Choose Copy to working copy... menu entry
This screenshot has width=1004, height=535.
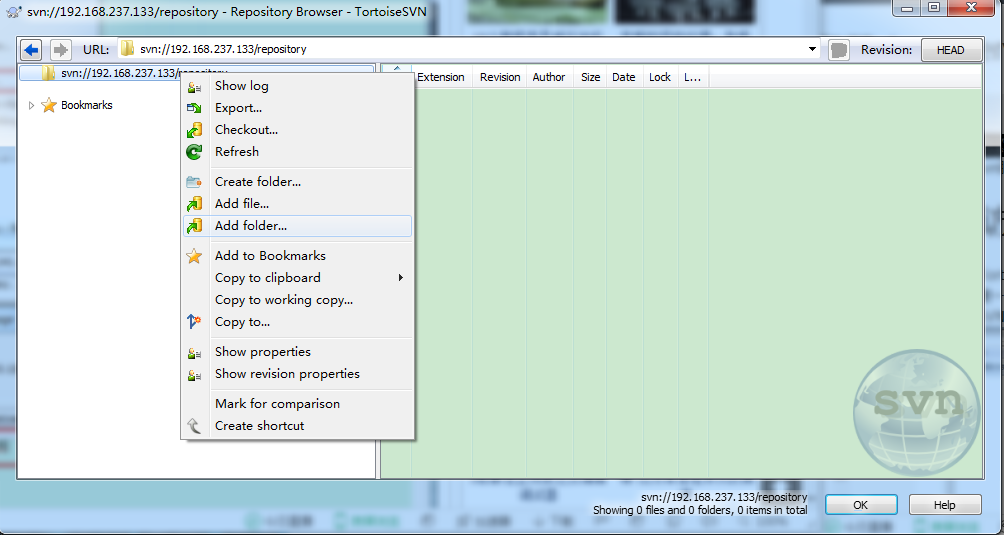(298, 299)
